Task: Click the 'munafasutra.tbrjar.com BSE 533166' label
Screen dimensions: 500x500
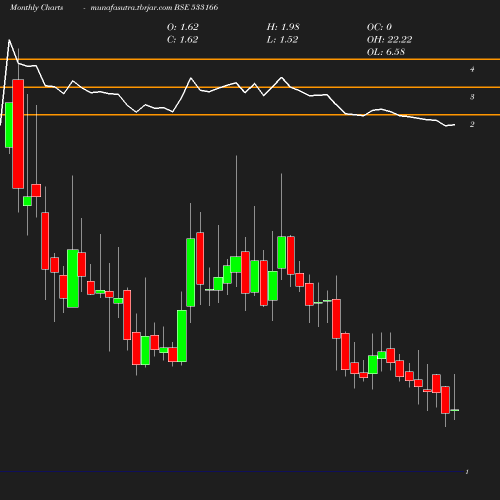Action: [154, 8]
